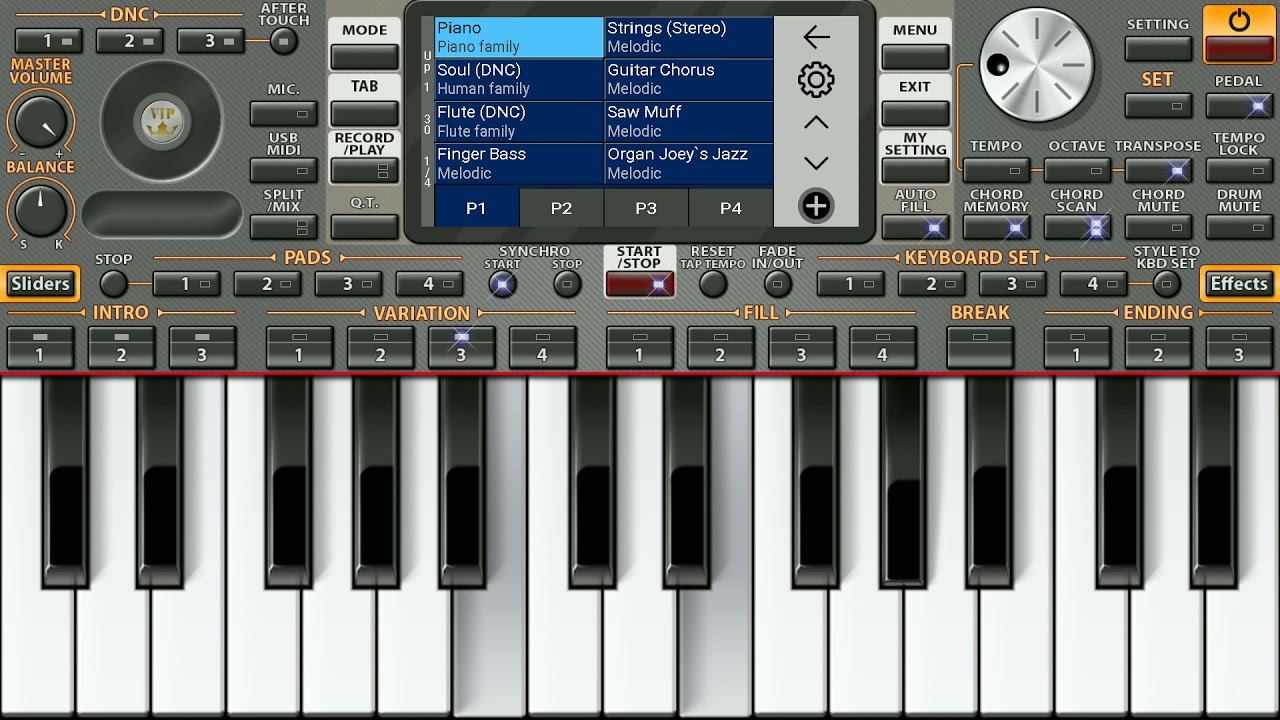Viewport: 1280px width, 720px height.
Task: Trigger Pad 4
Action: pyautogui.click(x=429, y=284)
